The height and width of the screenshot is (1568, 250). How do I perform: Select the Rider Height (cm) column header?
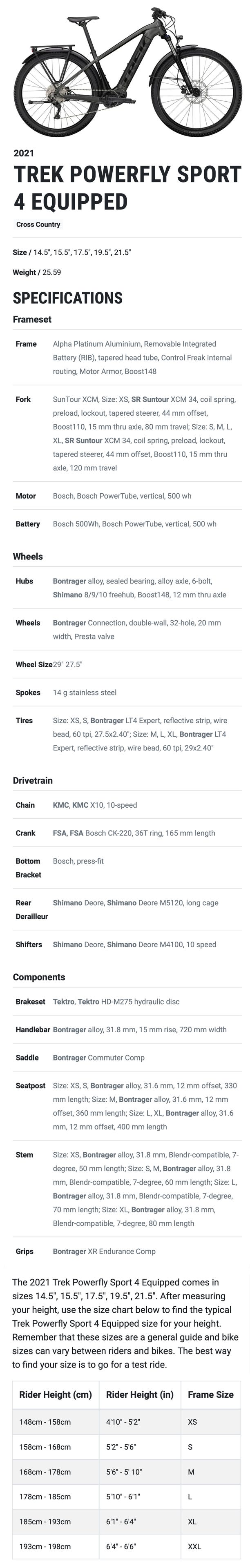56,1394
